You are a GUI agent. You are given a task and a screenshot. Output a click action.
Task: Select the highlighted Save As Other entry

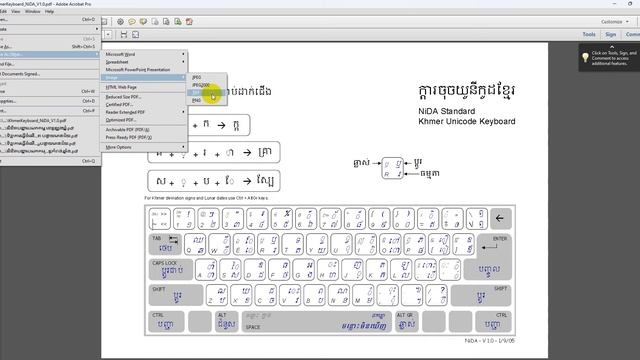[x=49, y=54]
